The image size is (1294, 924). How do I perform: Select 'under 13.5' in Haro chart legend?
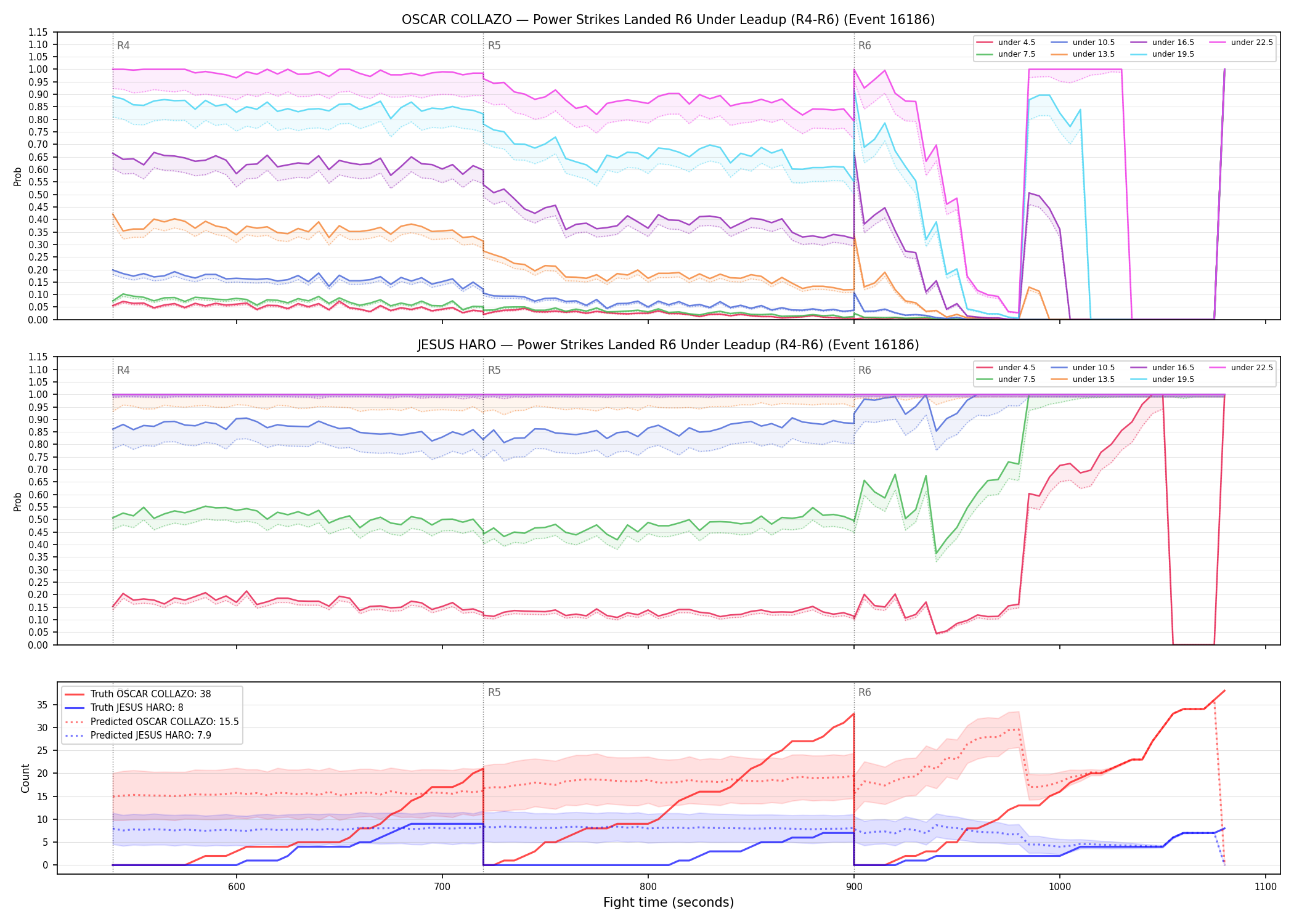pyautogui.click(x=1083, y=379)
